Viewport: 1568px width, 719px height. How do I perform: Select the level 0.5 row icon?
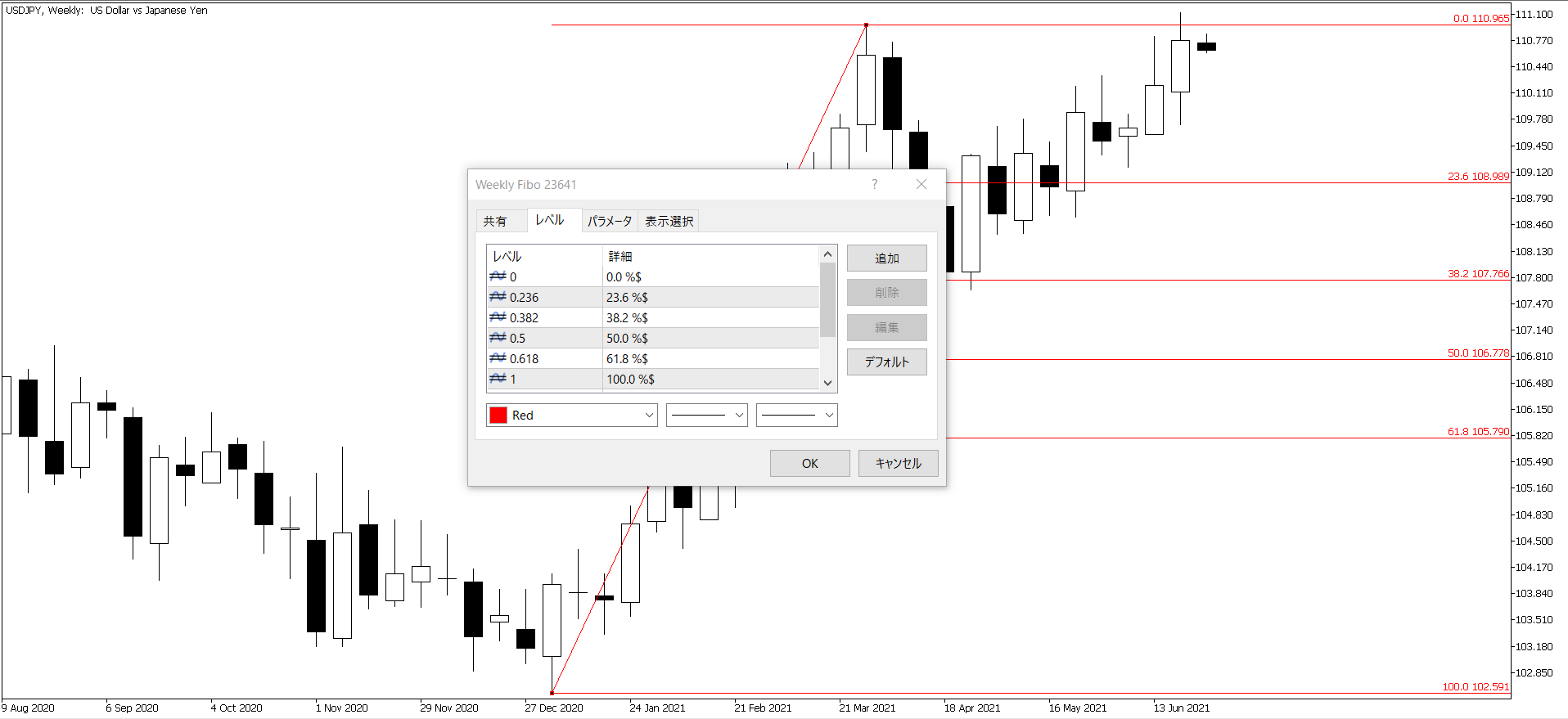point(498,338)
